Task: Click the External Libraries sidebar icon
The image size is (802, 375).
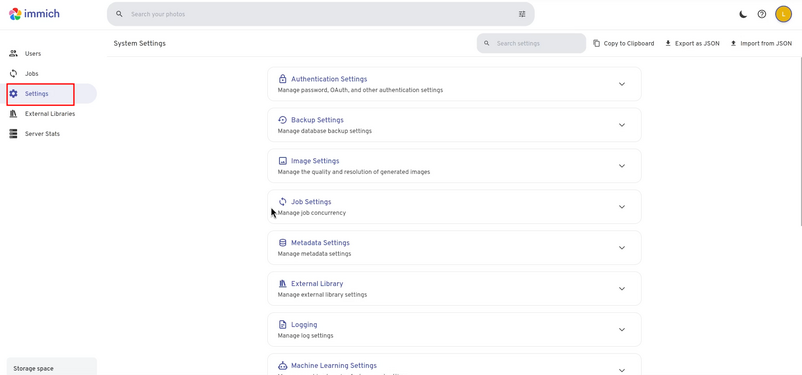Action: pos(14,114)
